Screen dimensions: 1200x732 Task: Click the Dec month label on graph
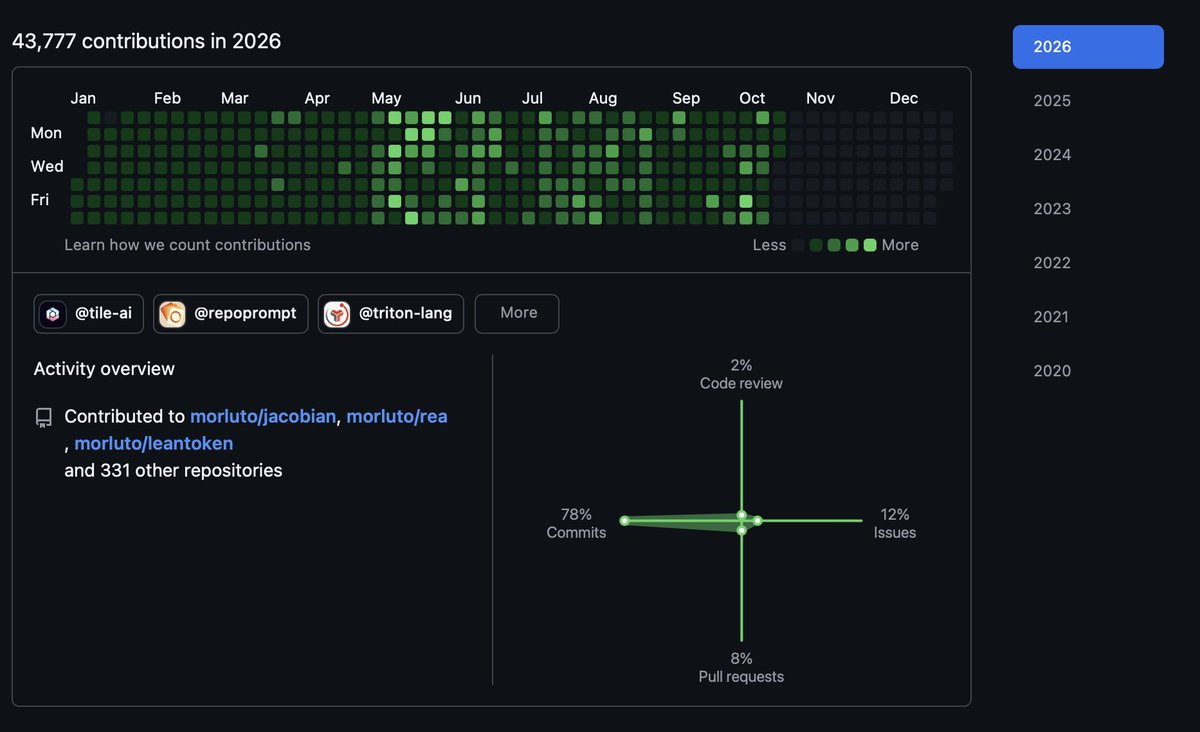(904, 98)
